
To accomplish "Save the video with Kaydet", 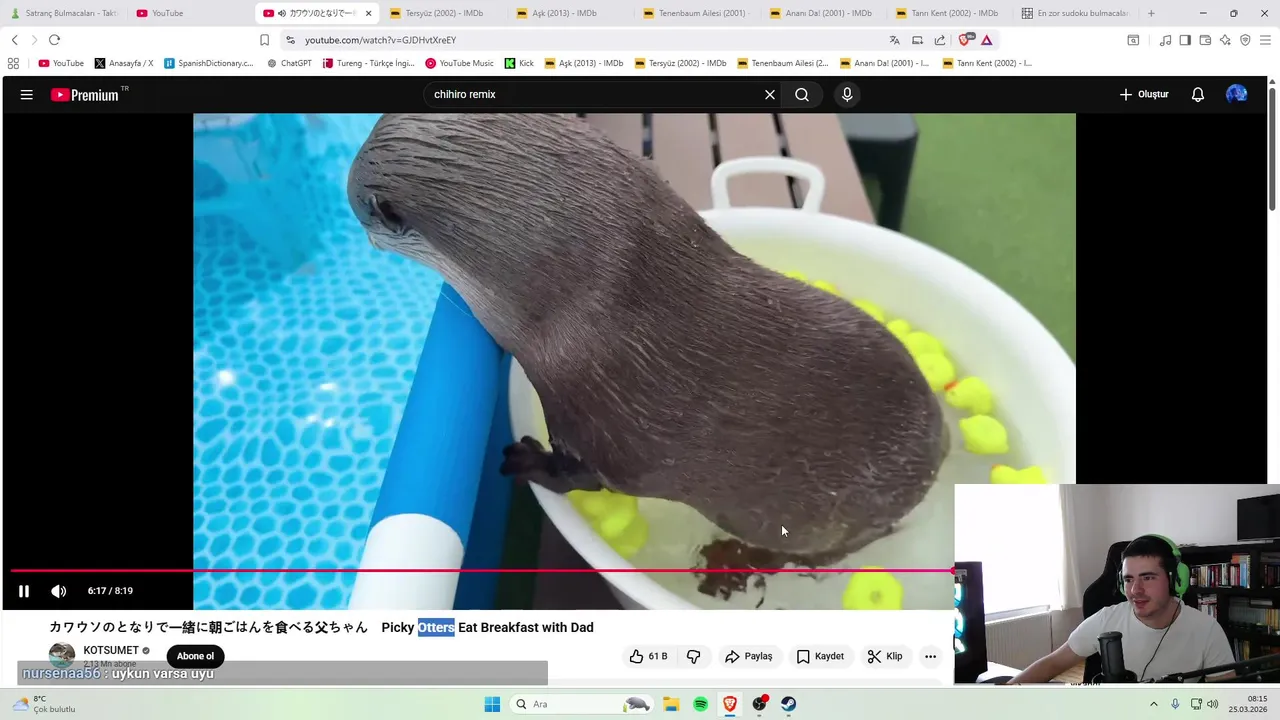I will (820, 656).
